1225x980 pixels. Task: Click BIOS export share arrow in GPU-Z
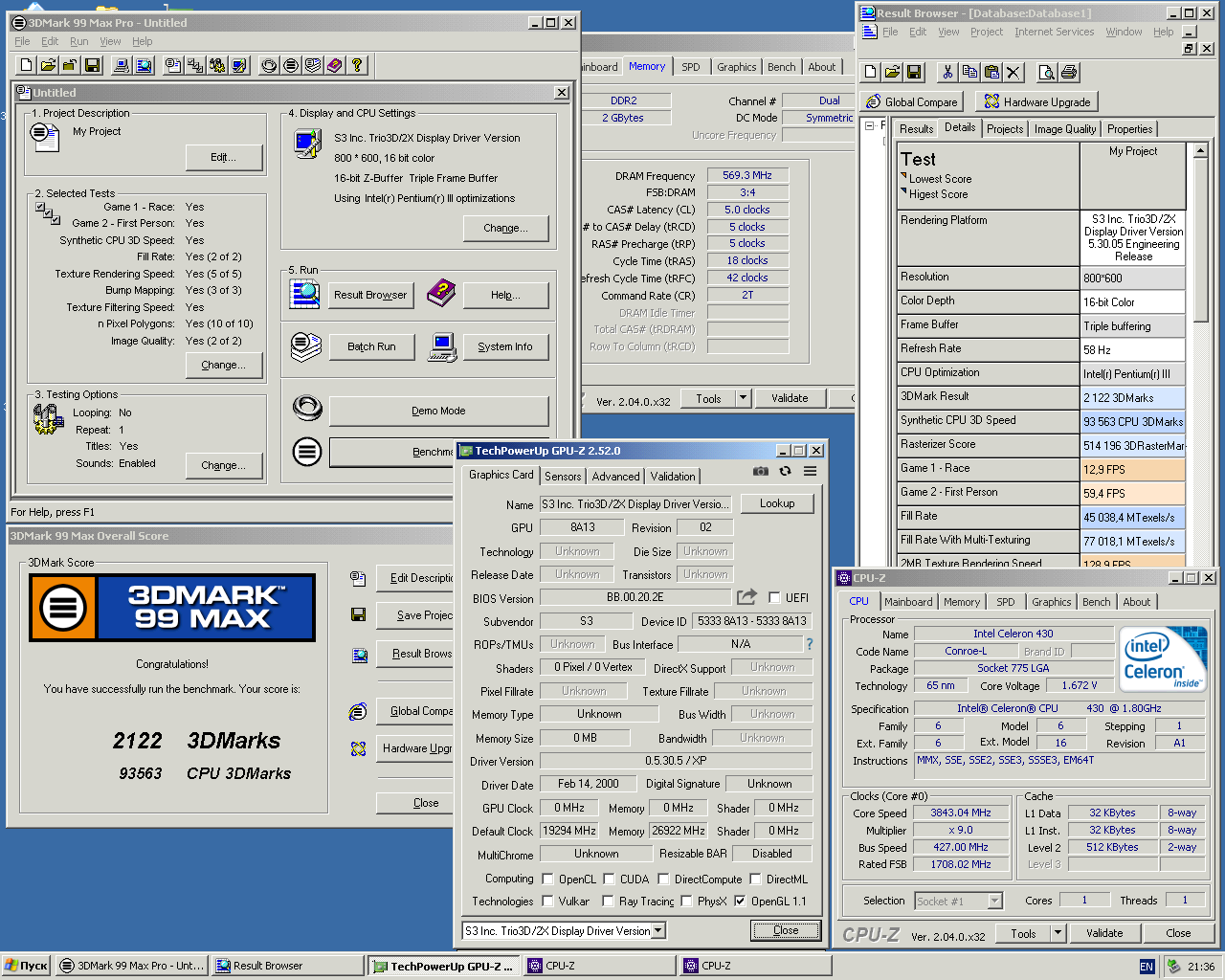tap(746, 597)
